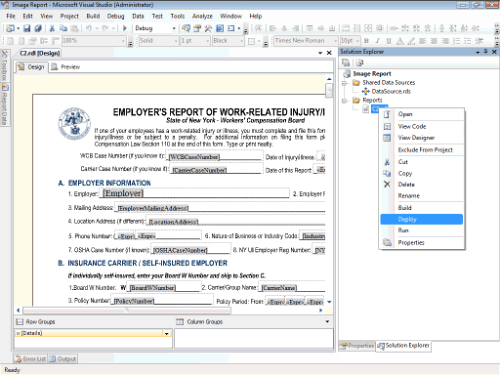Click Properties in the context menu
The width and height of the screenshot is (500, 375).
point(422,242)
